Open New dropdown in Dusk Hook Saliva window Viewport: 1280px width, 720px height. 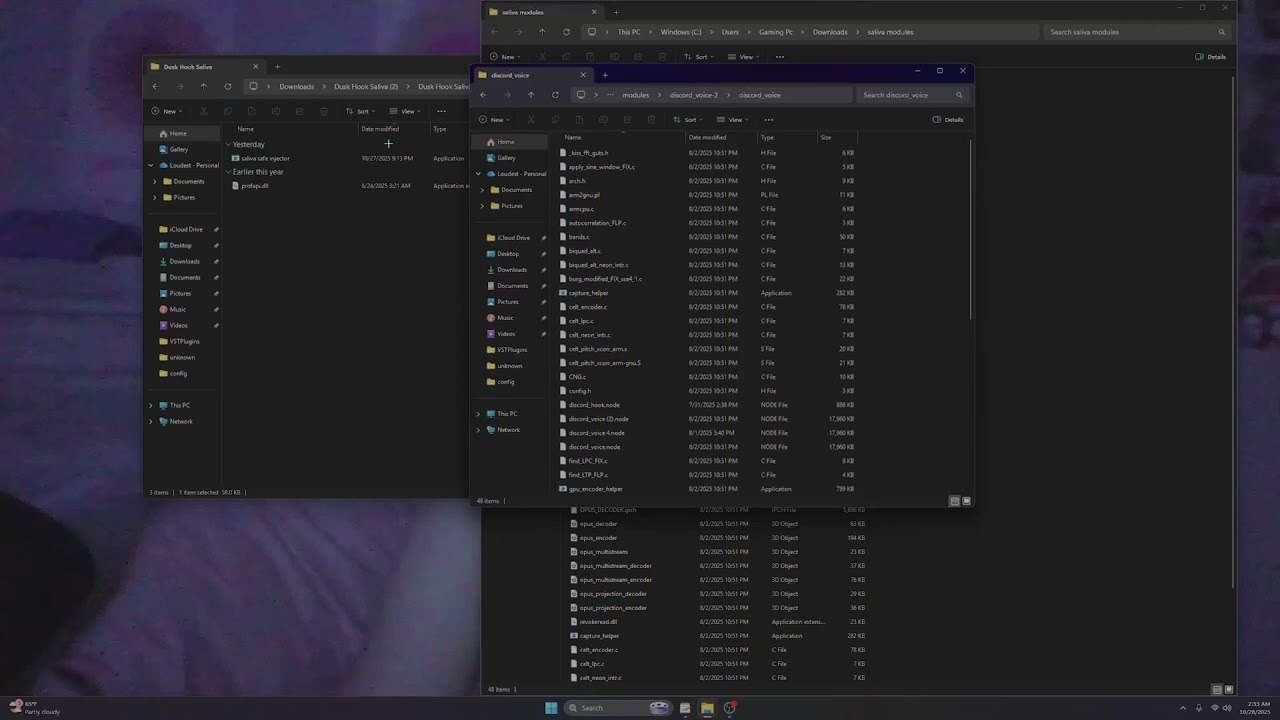click(166, 111)
